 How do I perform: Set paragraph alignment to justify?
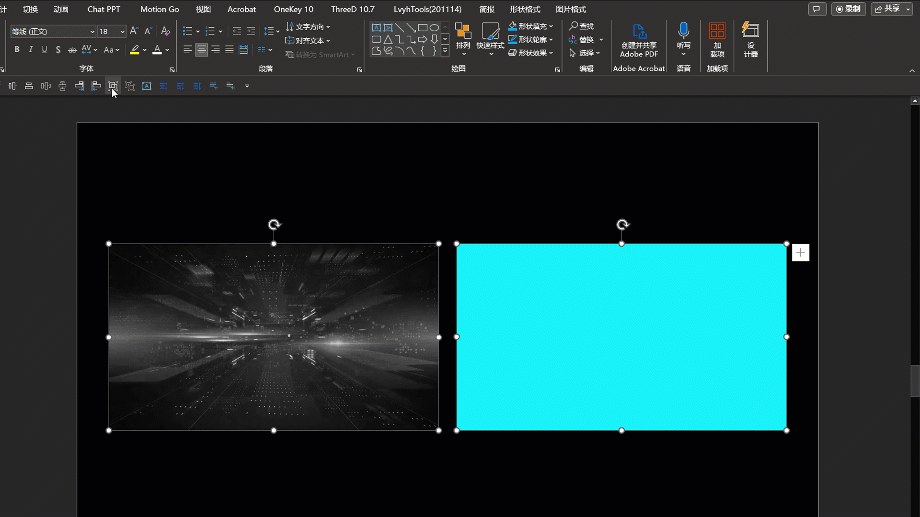tap(229, 50)
